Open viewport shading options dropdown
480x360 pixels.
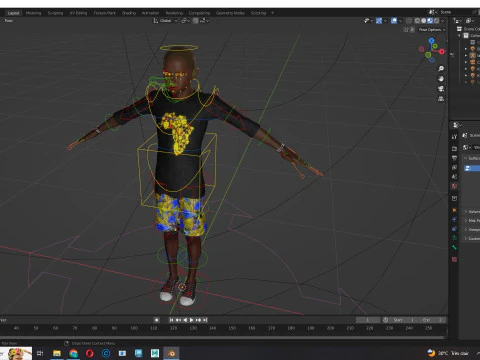443,21
